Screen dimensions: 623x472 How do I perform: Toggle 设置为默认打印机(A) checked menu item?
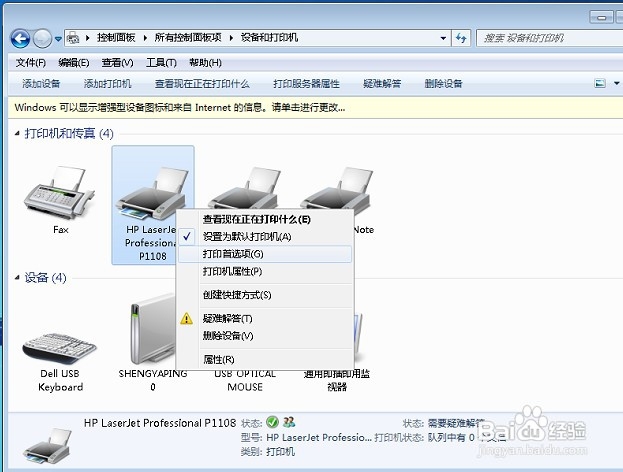point(265,237)
